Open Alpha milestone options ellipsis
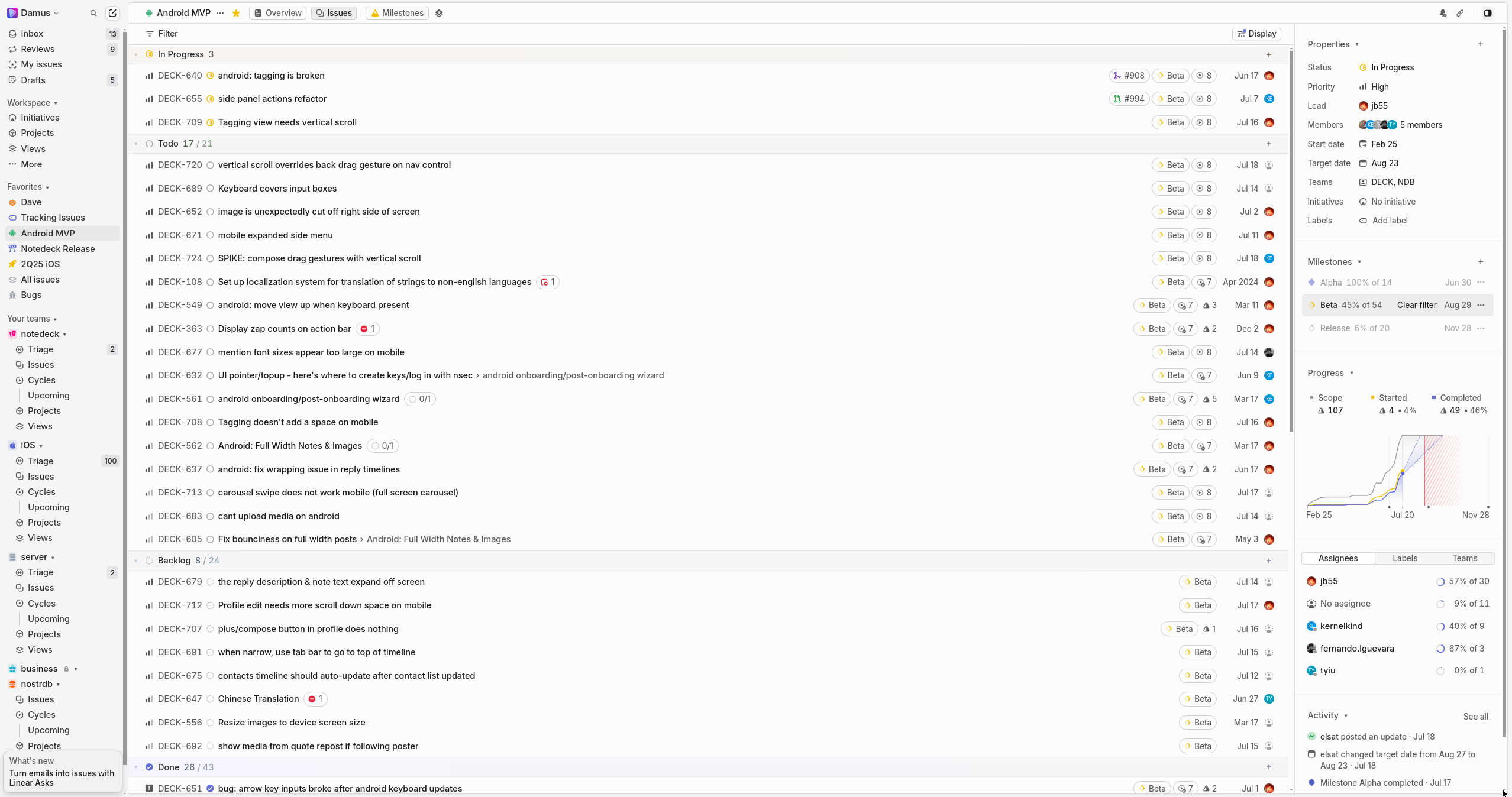1512x797 pixels. pos(1481,283)
